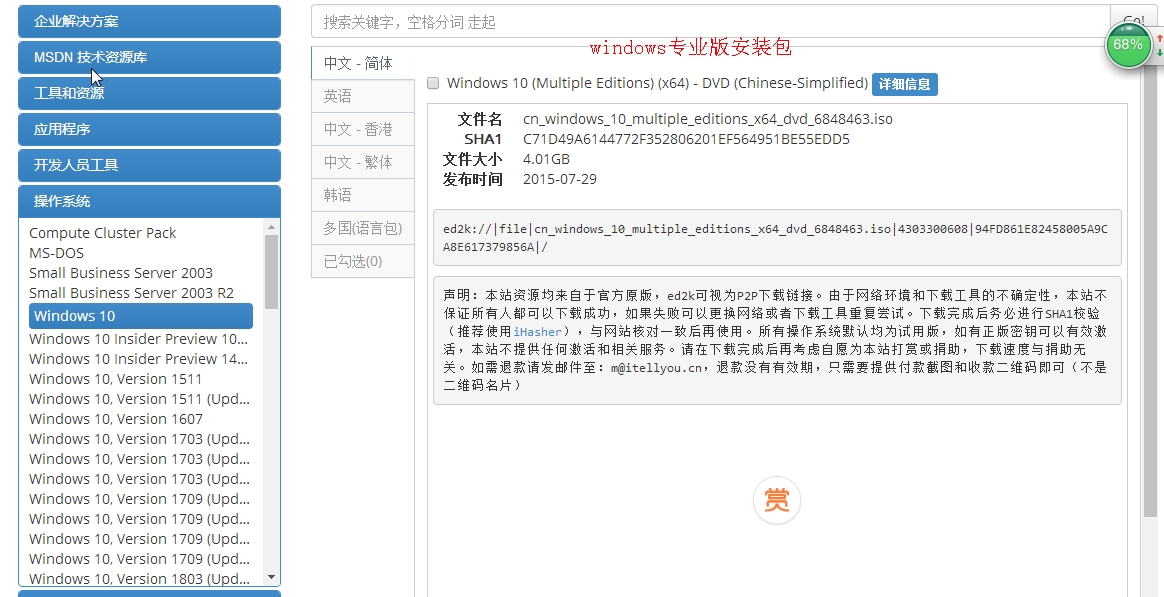Click the ed2k download link text
Screen dimensions: 1164x597
[775, 238]
